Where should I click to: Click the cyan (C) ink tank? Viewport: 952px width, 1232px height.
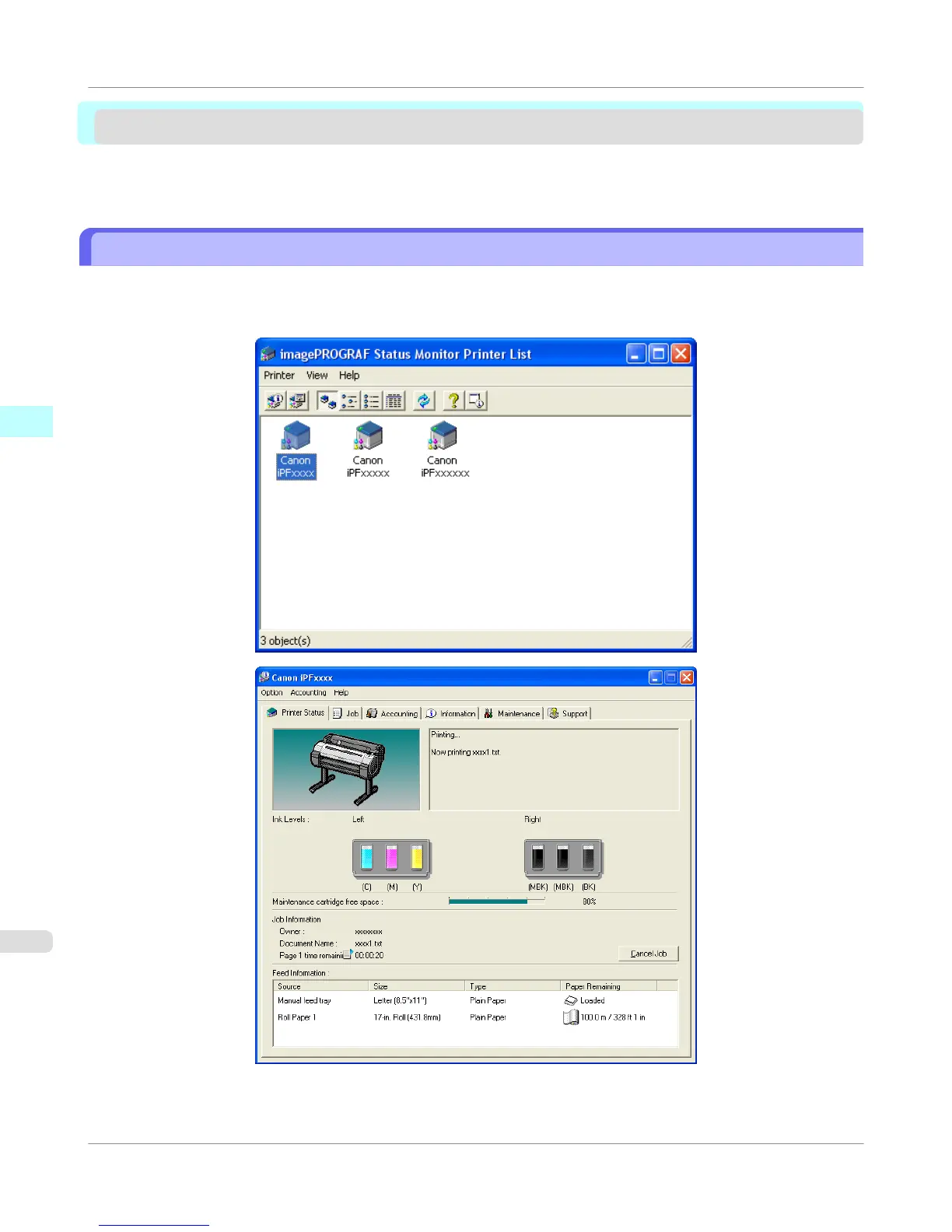coord(367,858)
